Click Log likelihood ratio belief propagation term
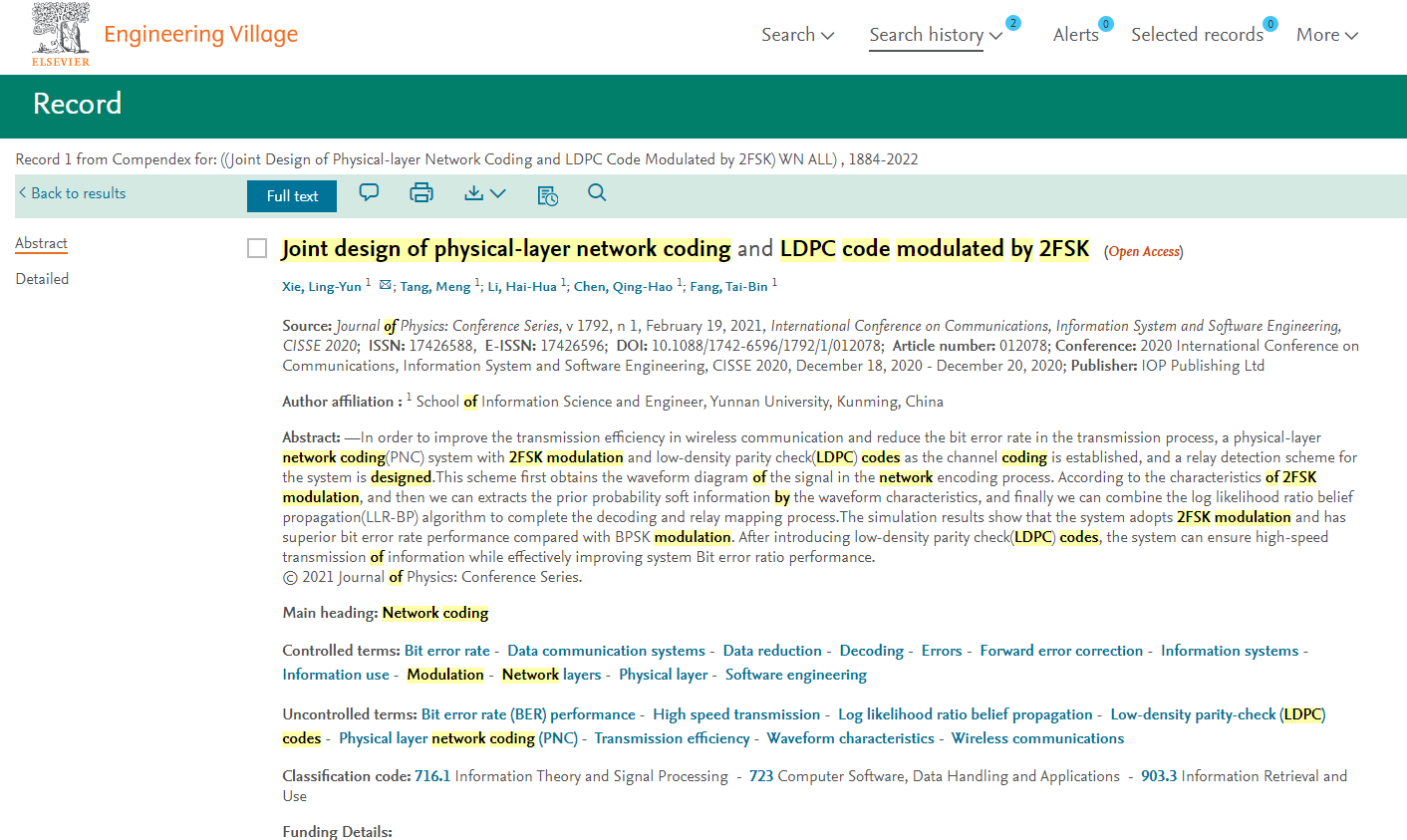The image size is (1407, 840). (x=966, y=714)
